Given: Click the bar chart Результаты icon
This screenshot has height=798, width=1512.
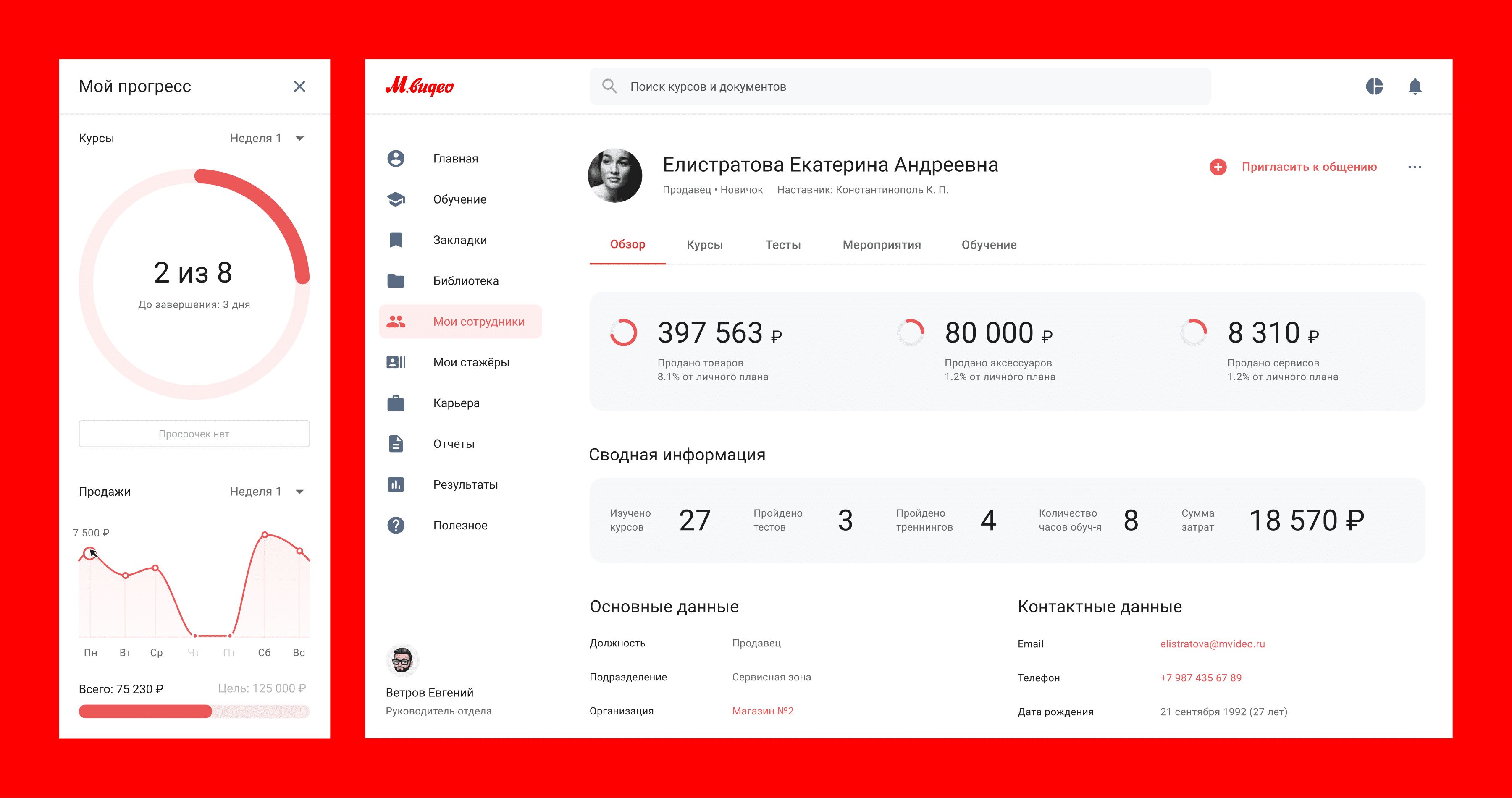Looking at the screenshot, I should click(396, 485).
